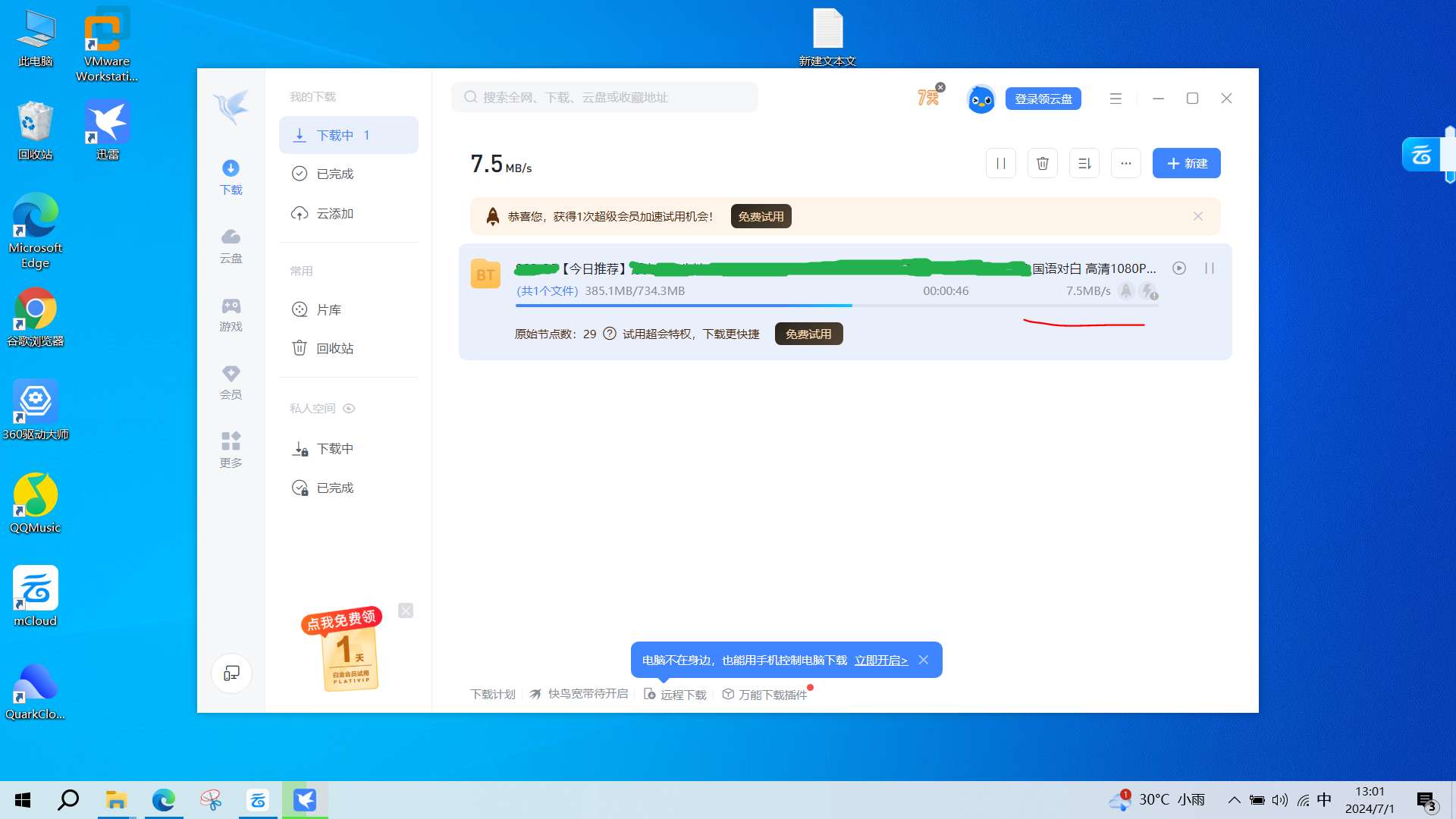This screenshot has width=1456, height=819.
Task: Open File Explorer from the taskbar
Action: coord(116,800)
